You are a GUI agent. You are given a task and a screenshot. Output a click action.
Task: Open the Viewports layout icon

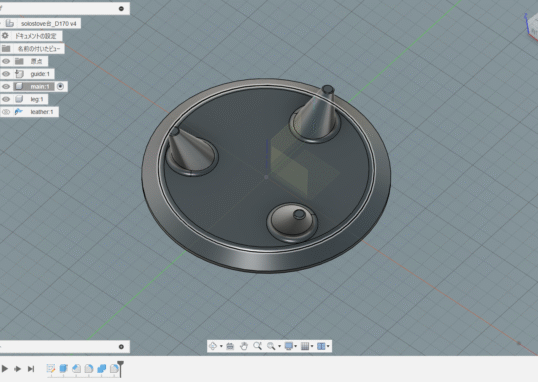(321, 346)
